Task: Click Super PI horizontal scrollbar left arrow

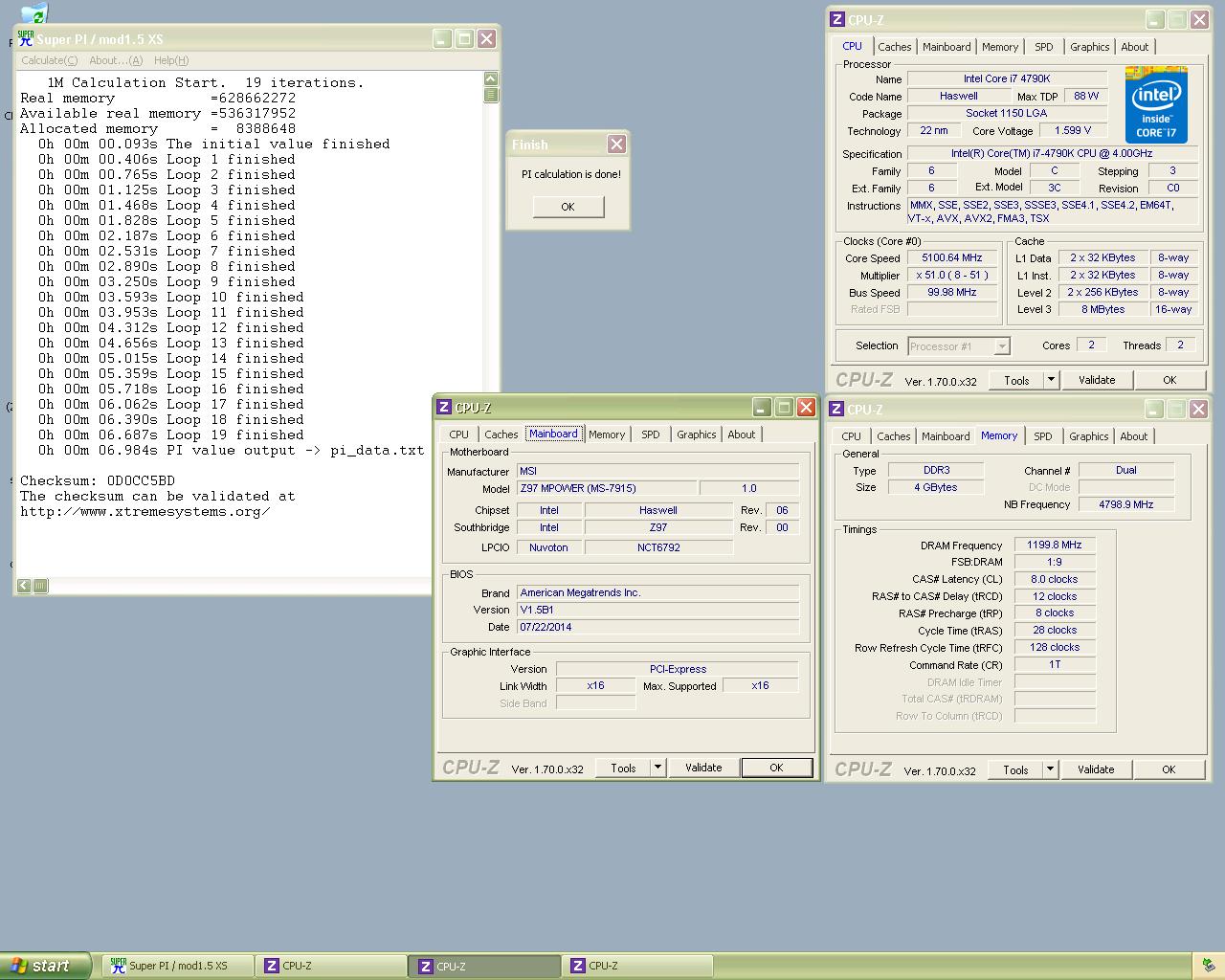Action: [x=24, y=586]
